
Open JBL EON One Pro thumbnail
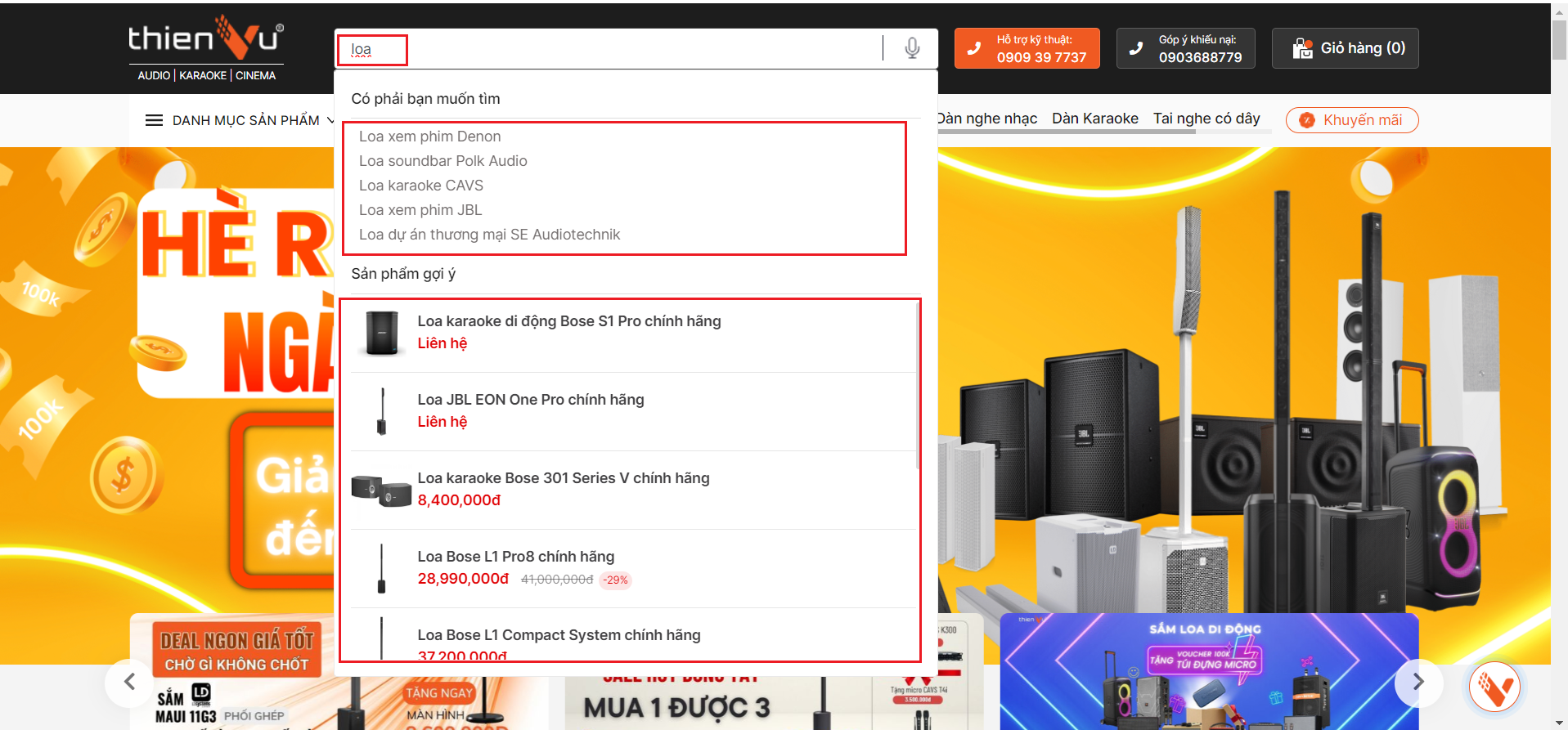[x=381, y=411]
